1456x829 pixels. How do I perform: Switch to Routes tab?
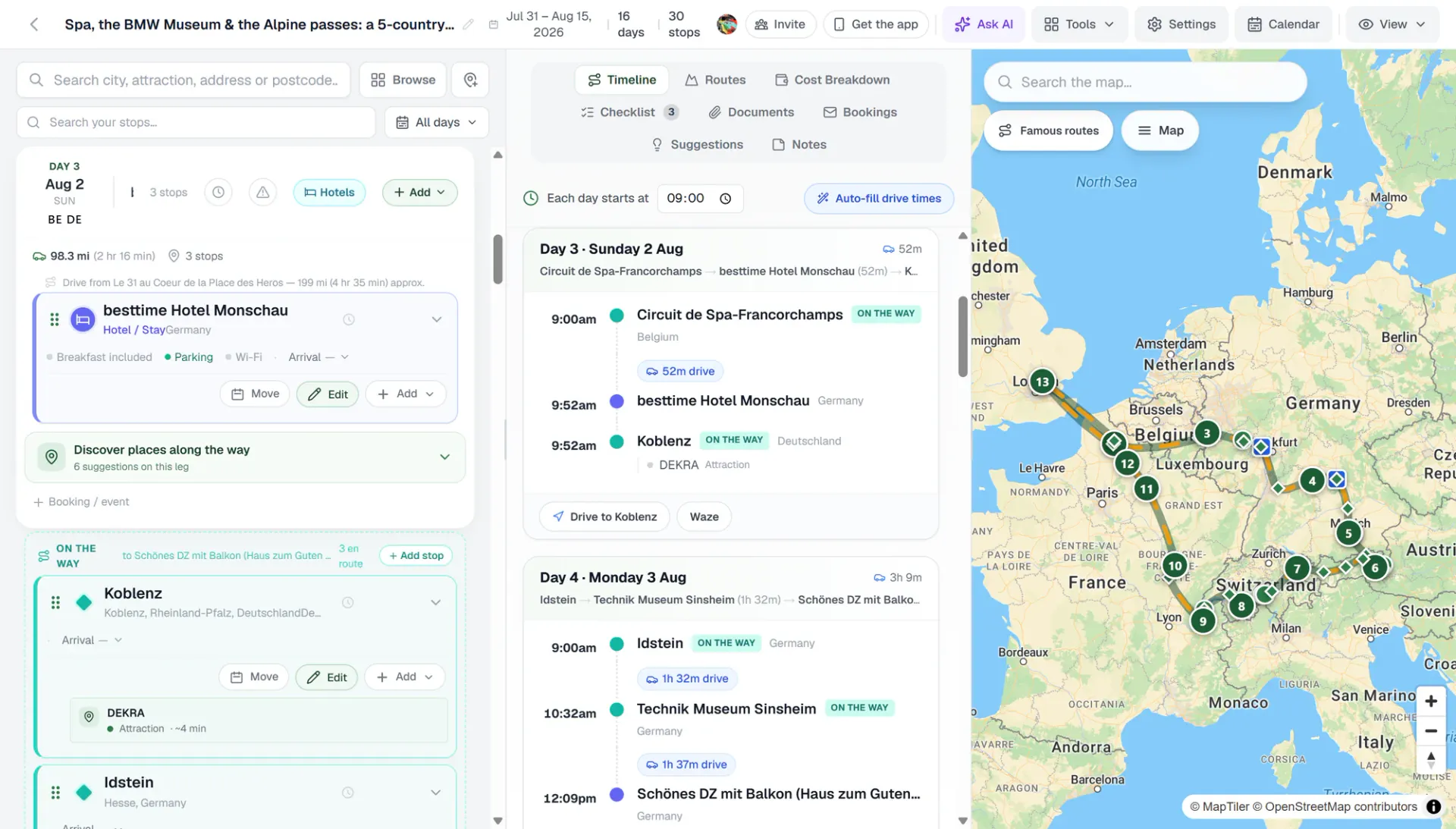[715, 80]
